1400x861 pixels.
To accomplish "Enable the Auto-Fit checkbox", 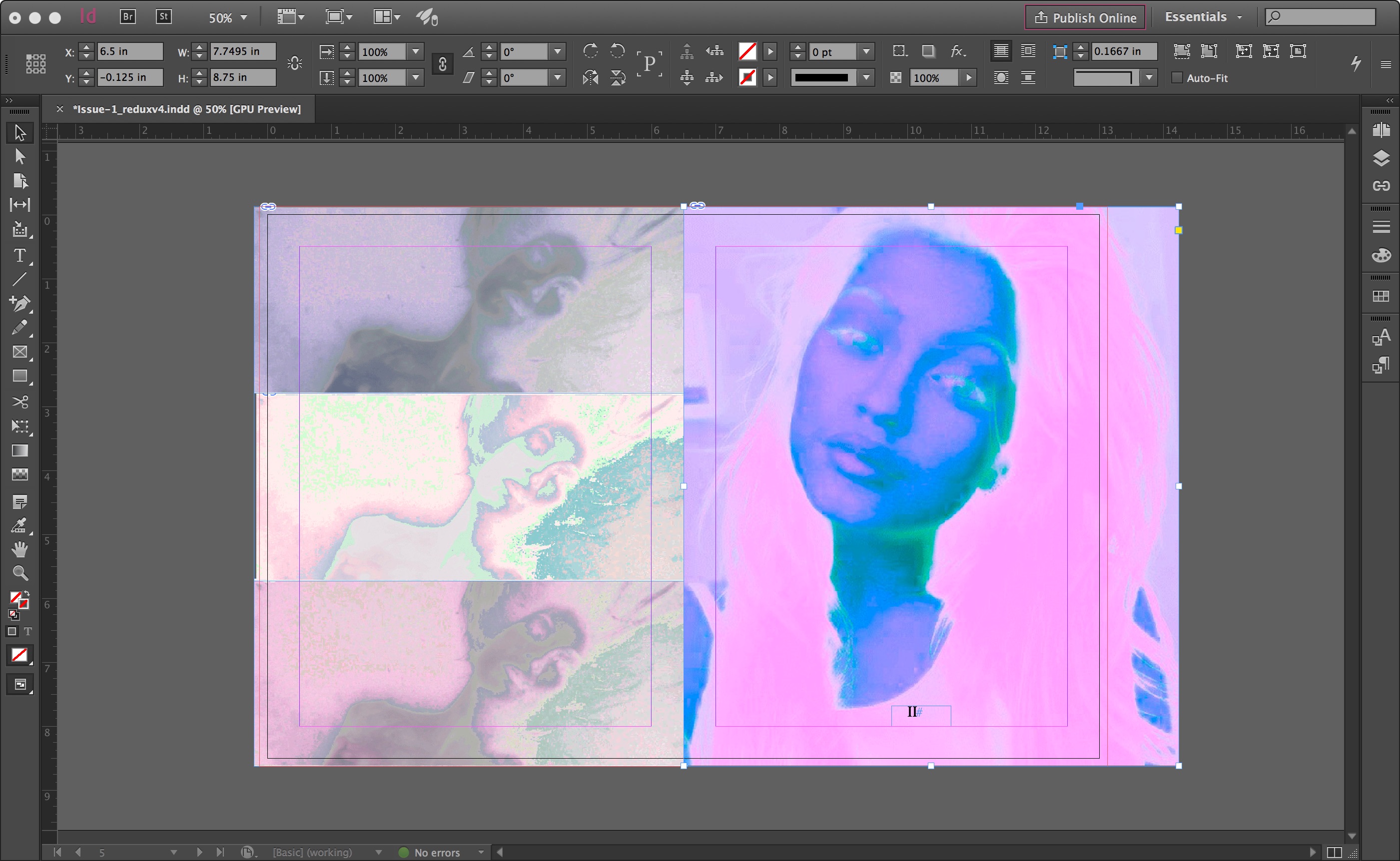I will 1177,78.
